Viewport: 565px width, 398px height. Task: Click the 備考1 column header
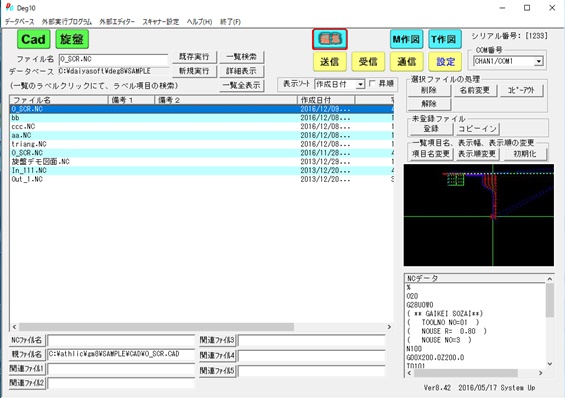(x=131, y=100)
